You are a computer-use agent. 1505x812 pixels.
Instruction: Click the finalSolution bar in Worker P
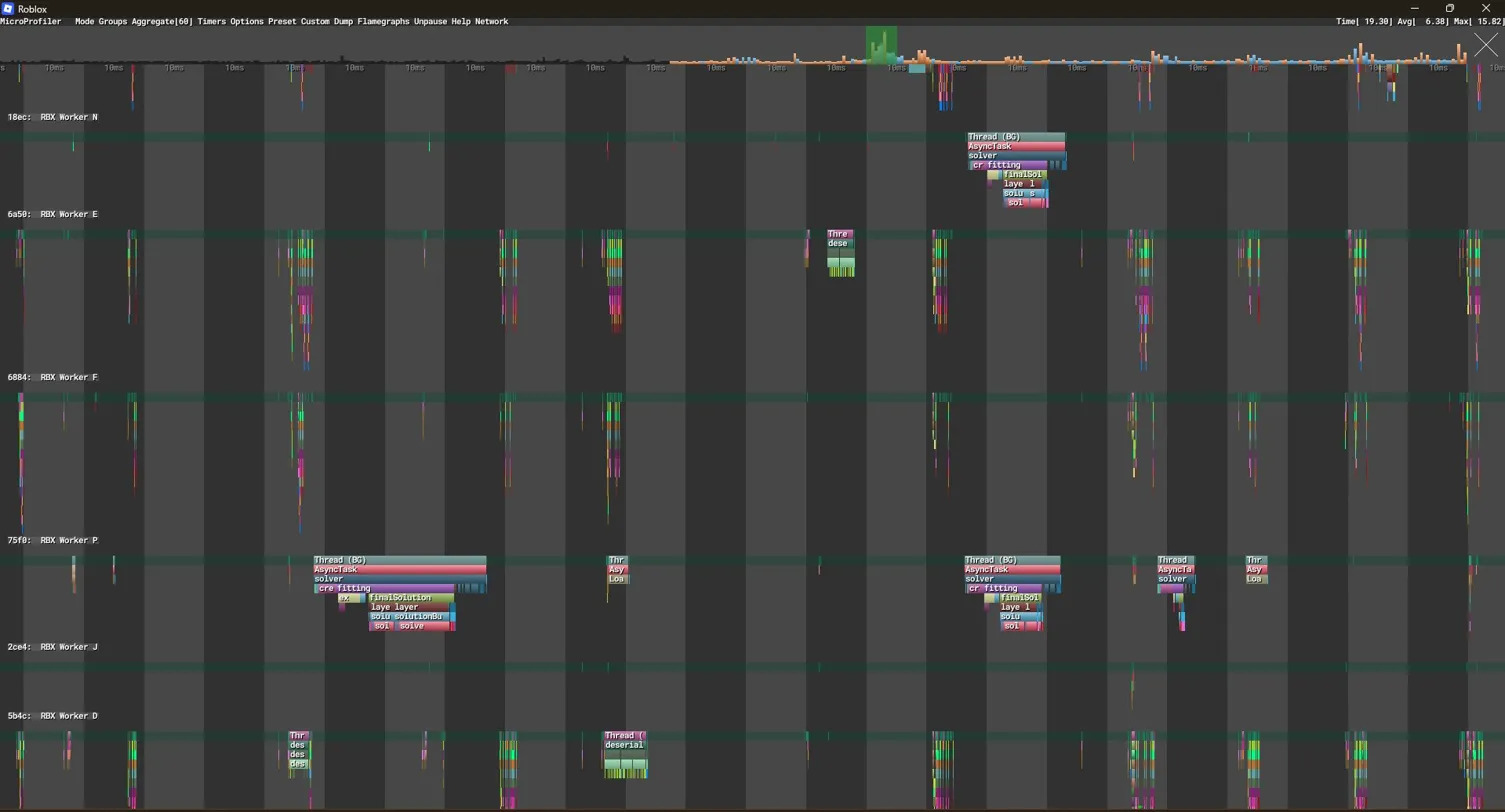[x=411, y=598]
